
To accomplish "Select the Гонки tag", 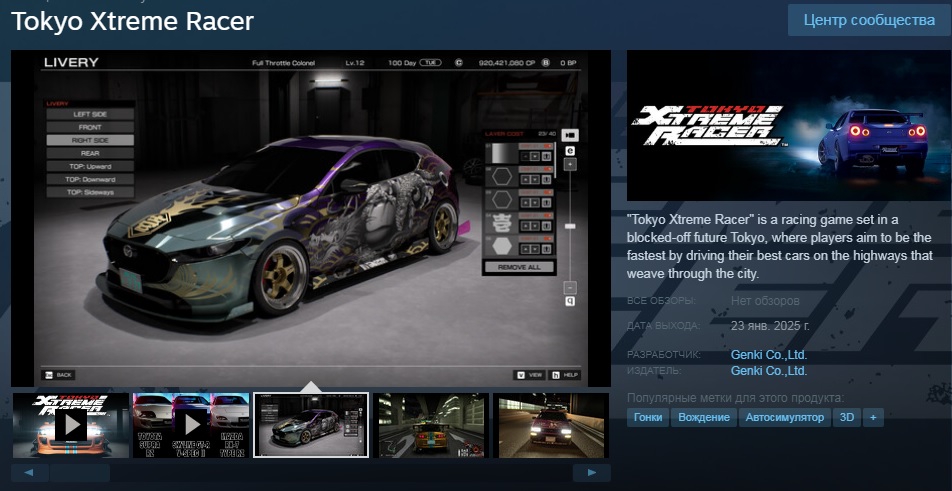I will pyautogui.click(x=648, y=417).
